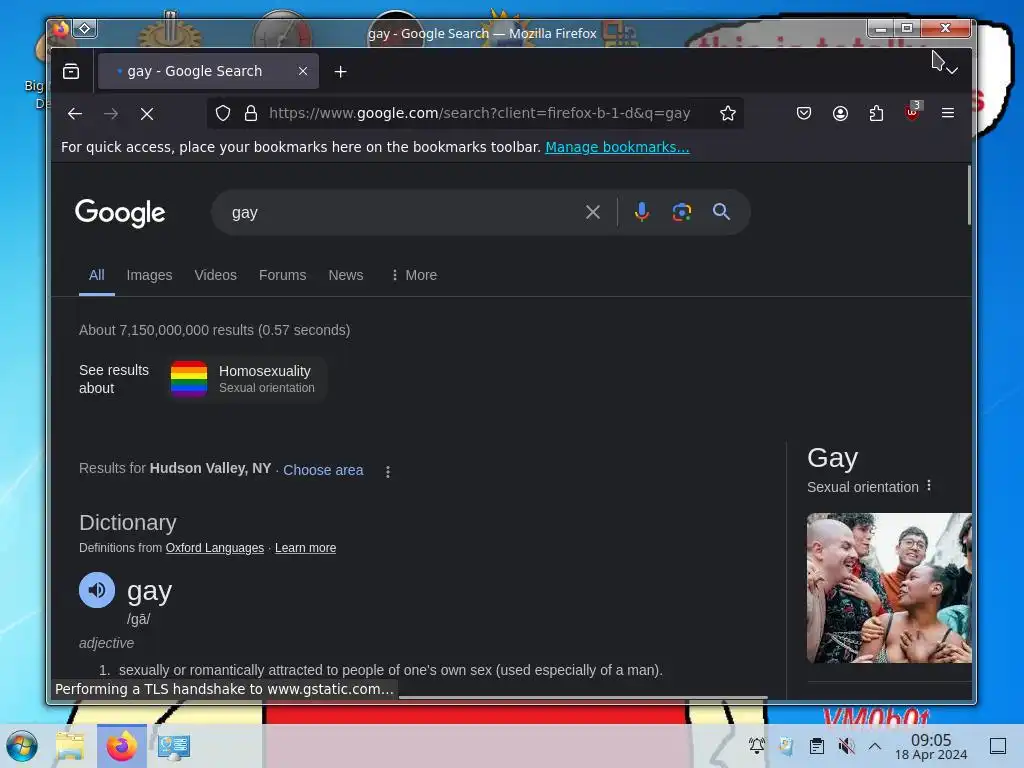Open the computer-and-user taskbar icon
The image size is (1024, 768).
click(174, 746)
